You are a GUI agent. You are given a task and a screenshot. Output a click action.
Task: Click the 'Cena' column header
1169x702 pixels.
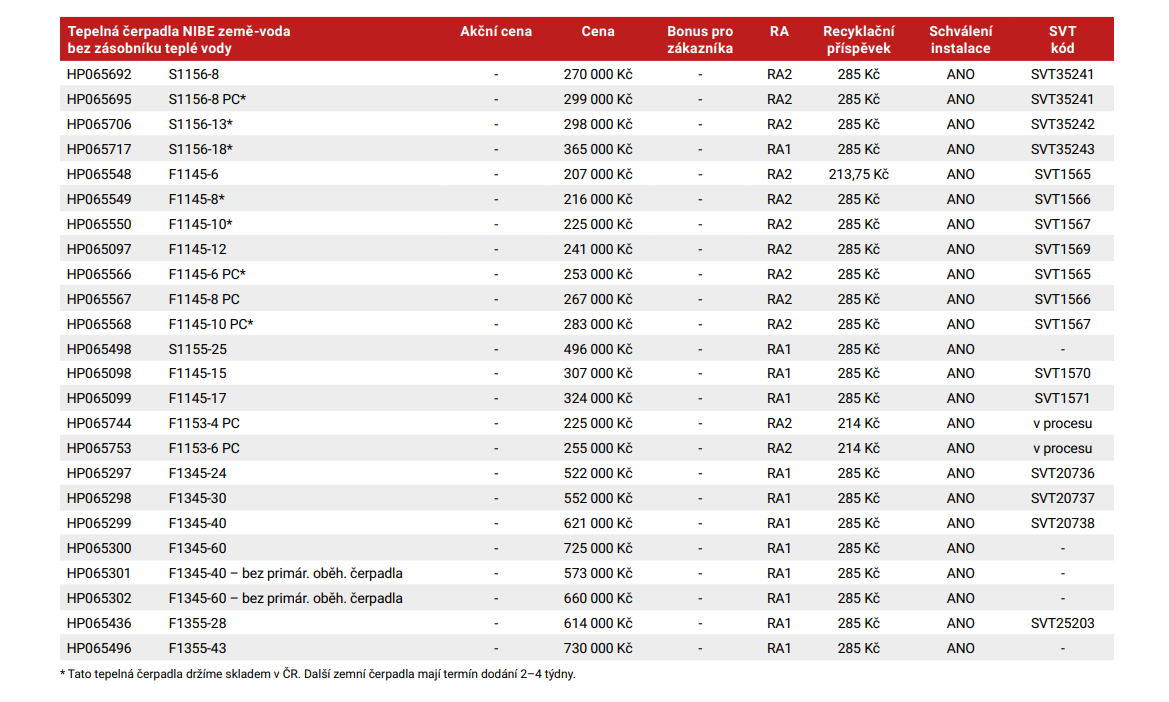tap(598, 31)
